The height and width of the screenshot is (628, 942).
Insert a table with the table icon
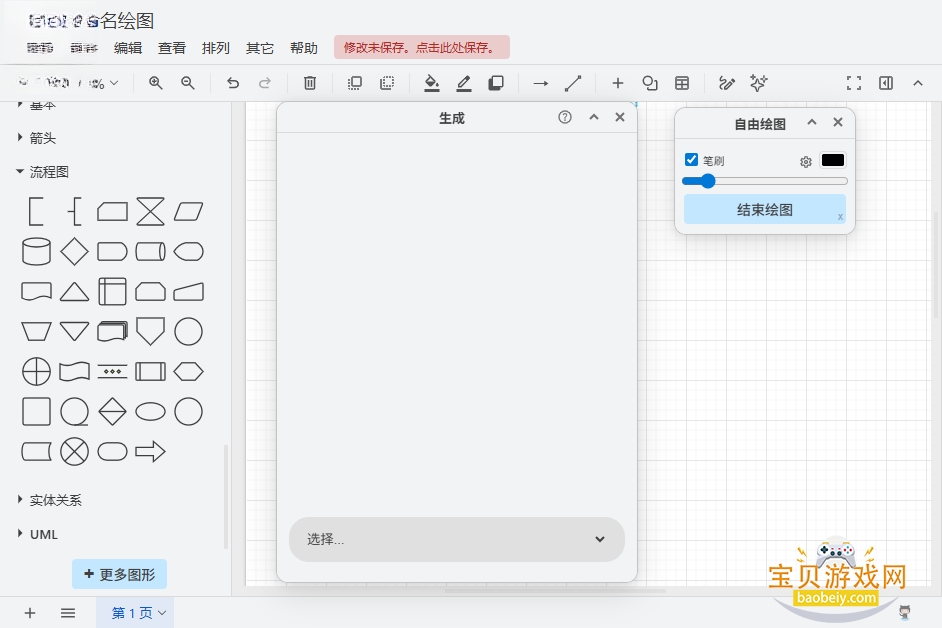[x=682, y=83]
